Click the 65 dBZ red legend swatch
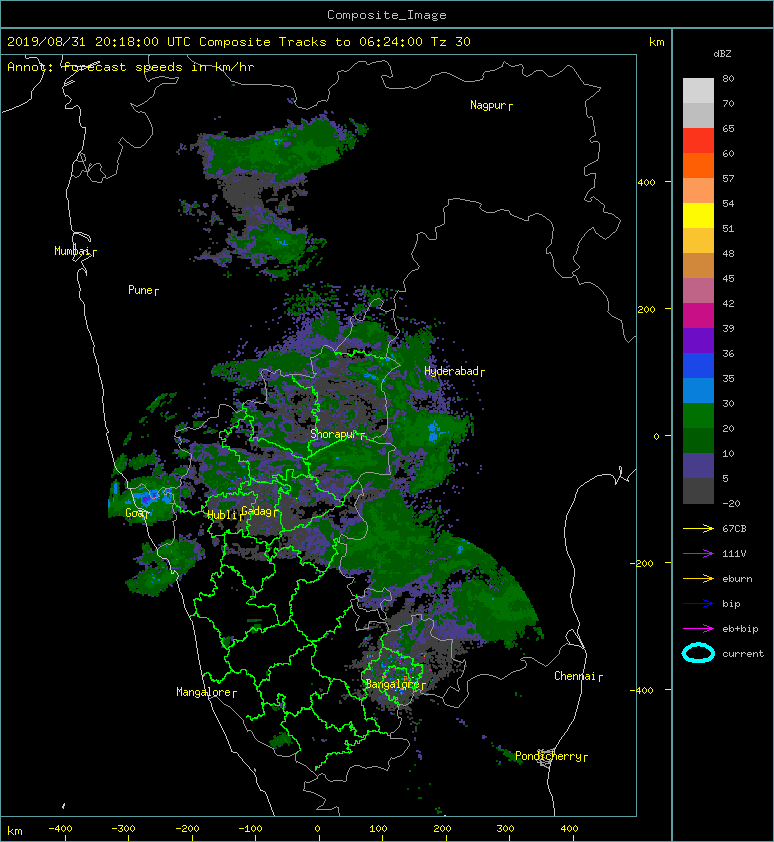The width and height of the screenshot is (774, 842). pyautogui.click(x=698, y=141)
